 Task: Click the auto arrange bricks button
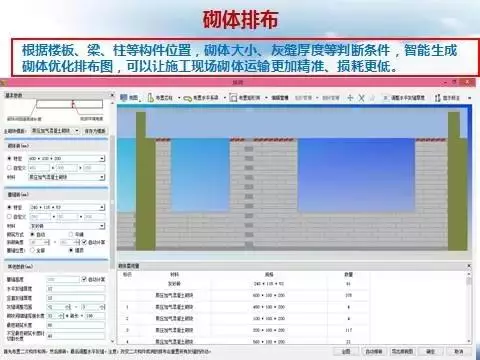click(374, 351)
